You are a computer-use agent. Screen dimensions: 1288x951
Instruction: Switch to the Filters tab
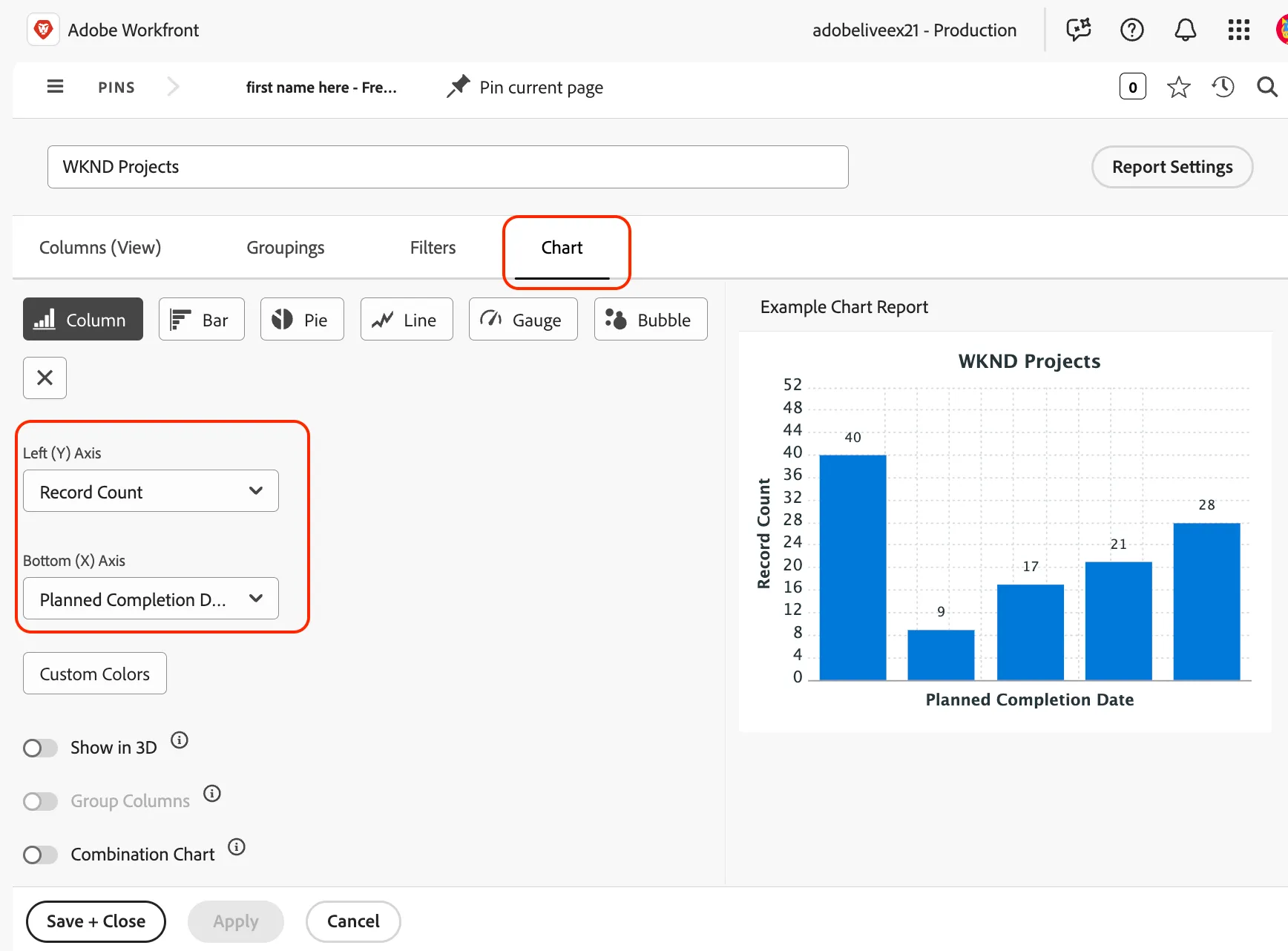433,247
